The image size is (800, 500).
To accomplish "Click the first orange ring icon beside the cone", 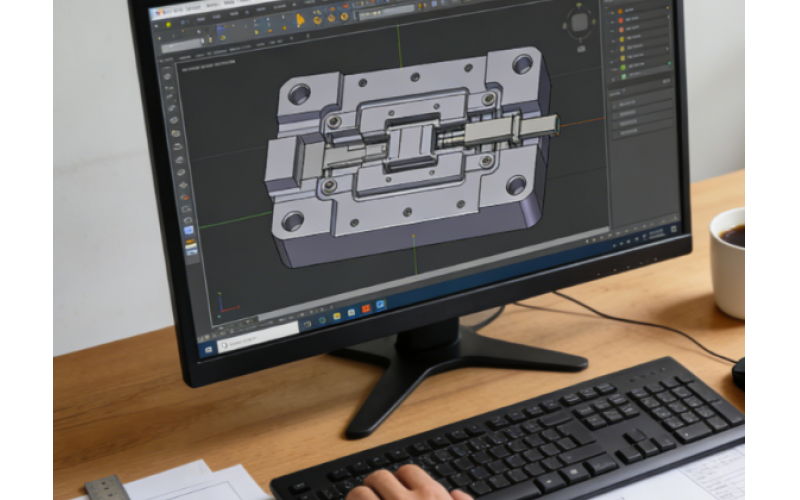I will (317, 18).
